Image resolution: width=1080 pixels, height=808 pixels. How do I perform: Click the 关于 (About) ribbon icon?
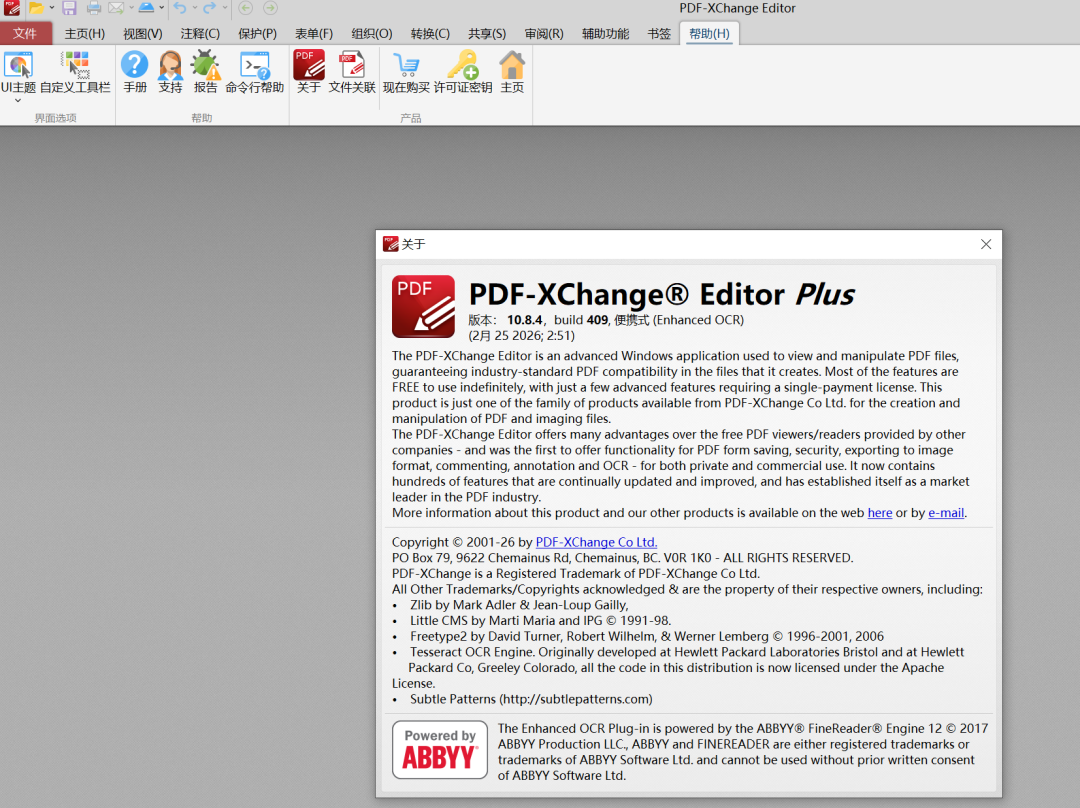[x=309, y=72]
